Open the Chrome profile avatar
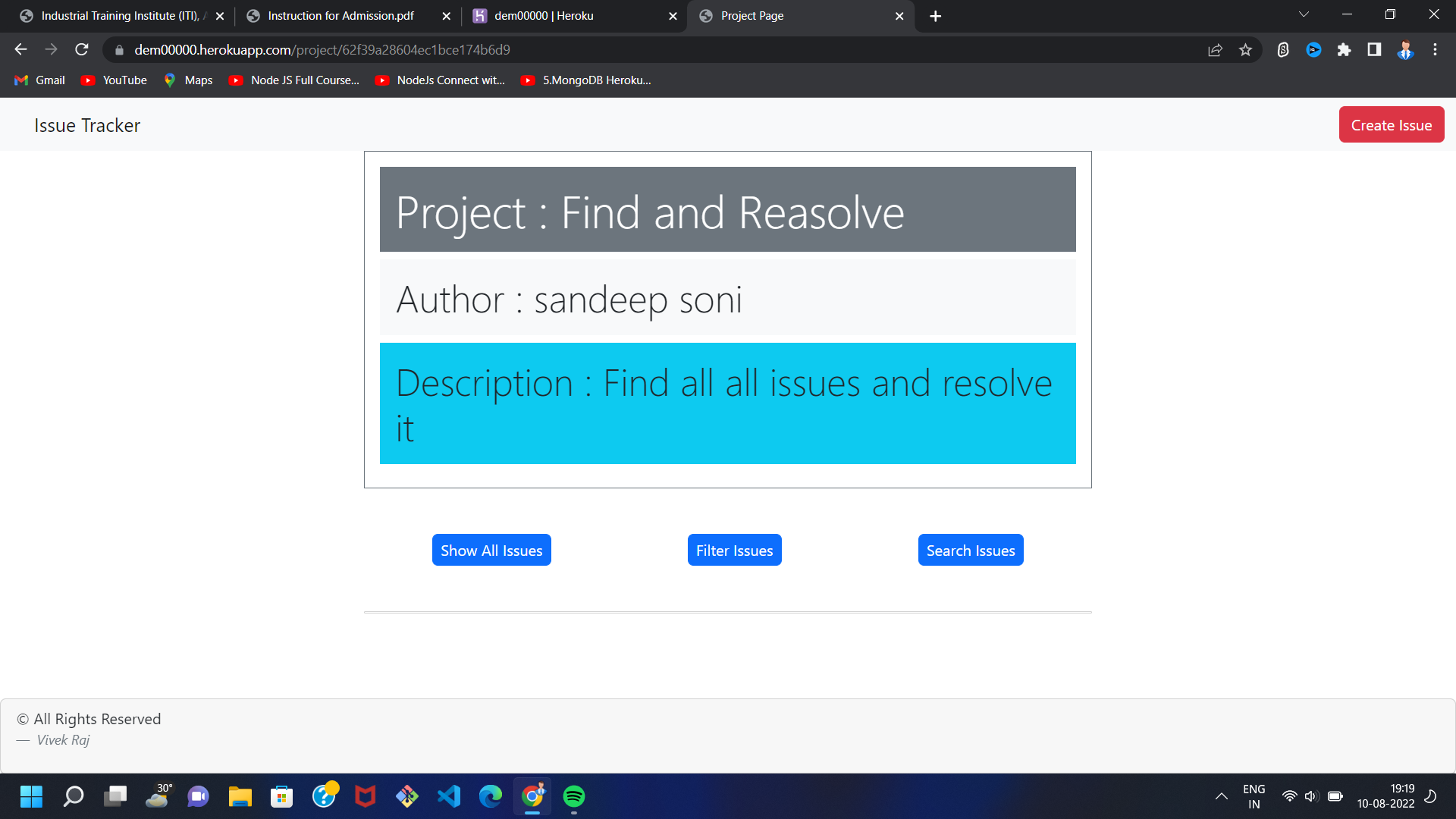The height and width of the screenshot is (819, 1456). click(x=1405, y=49)
